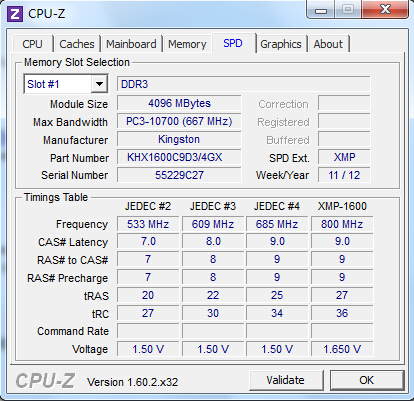The image size is (414, 401).
Task: Click the 533 MHz frequency cell
Action: (x=148, y=224)
